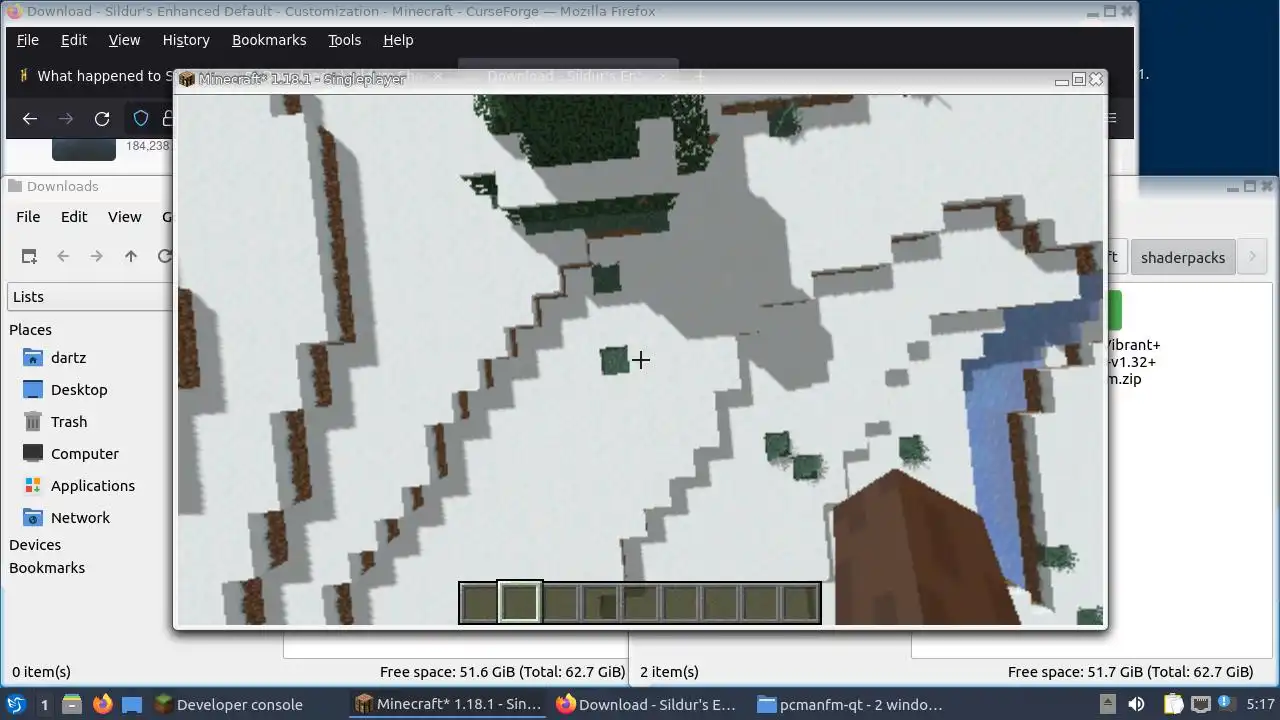Screen dimensions: 1280x720
Task: Click '0 item(s)' status bar text
Action: coord(41,672)
